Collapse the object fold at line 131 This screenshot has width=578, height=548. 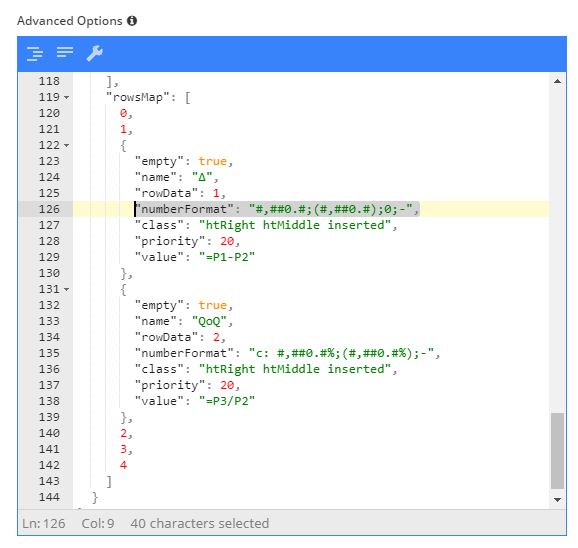(66, 290)
